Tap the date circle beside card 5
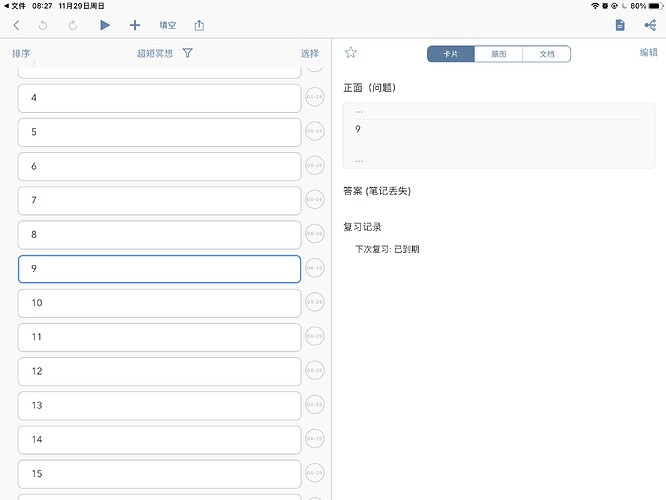 pos(315,131)
